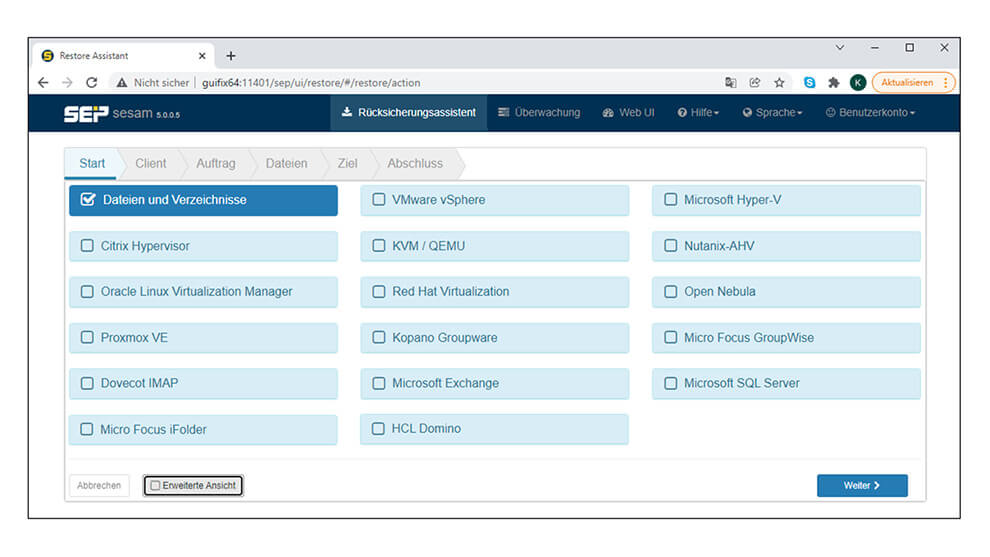990x557 pixels.
Task: Go back with the browser back arrow
Action: tap(43, 83)
